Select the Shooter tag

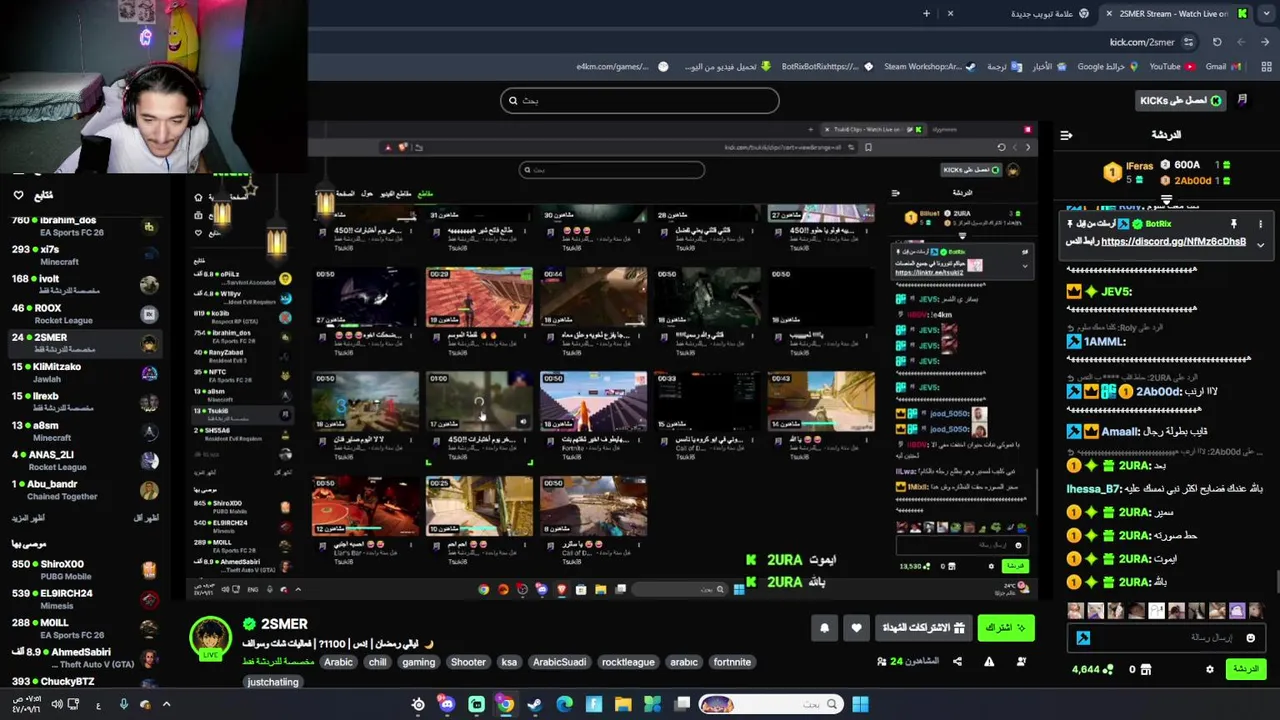pos(468,662)
